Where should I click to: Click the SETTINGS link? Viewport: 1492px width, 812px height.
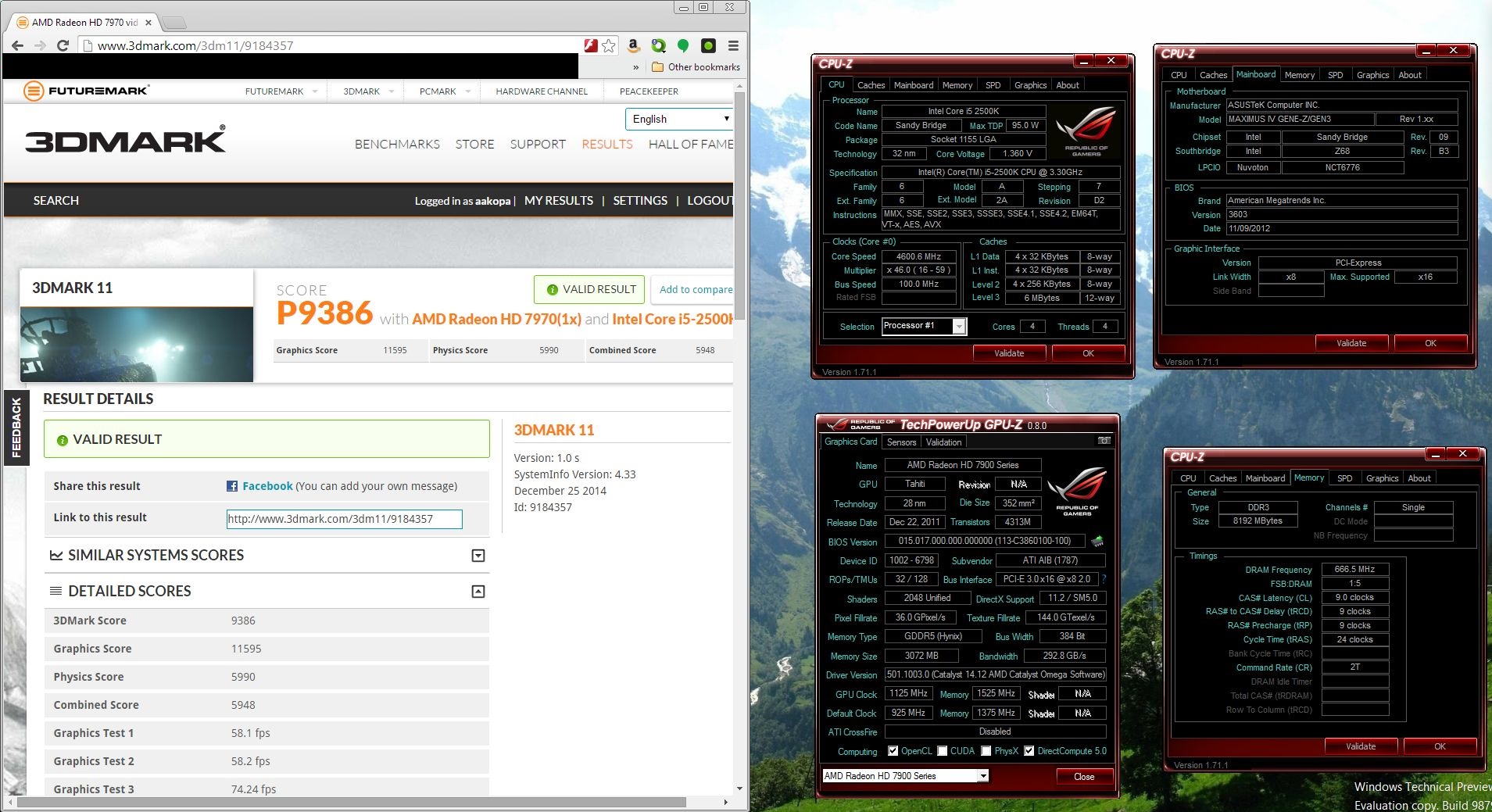coord(640,201)
